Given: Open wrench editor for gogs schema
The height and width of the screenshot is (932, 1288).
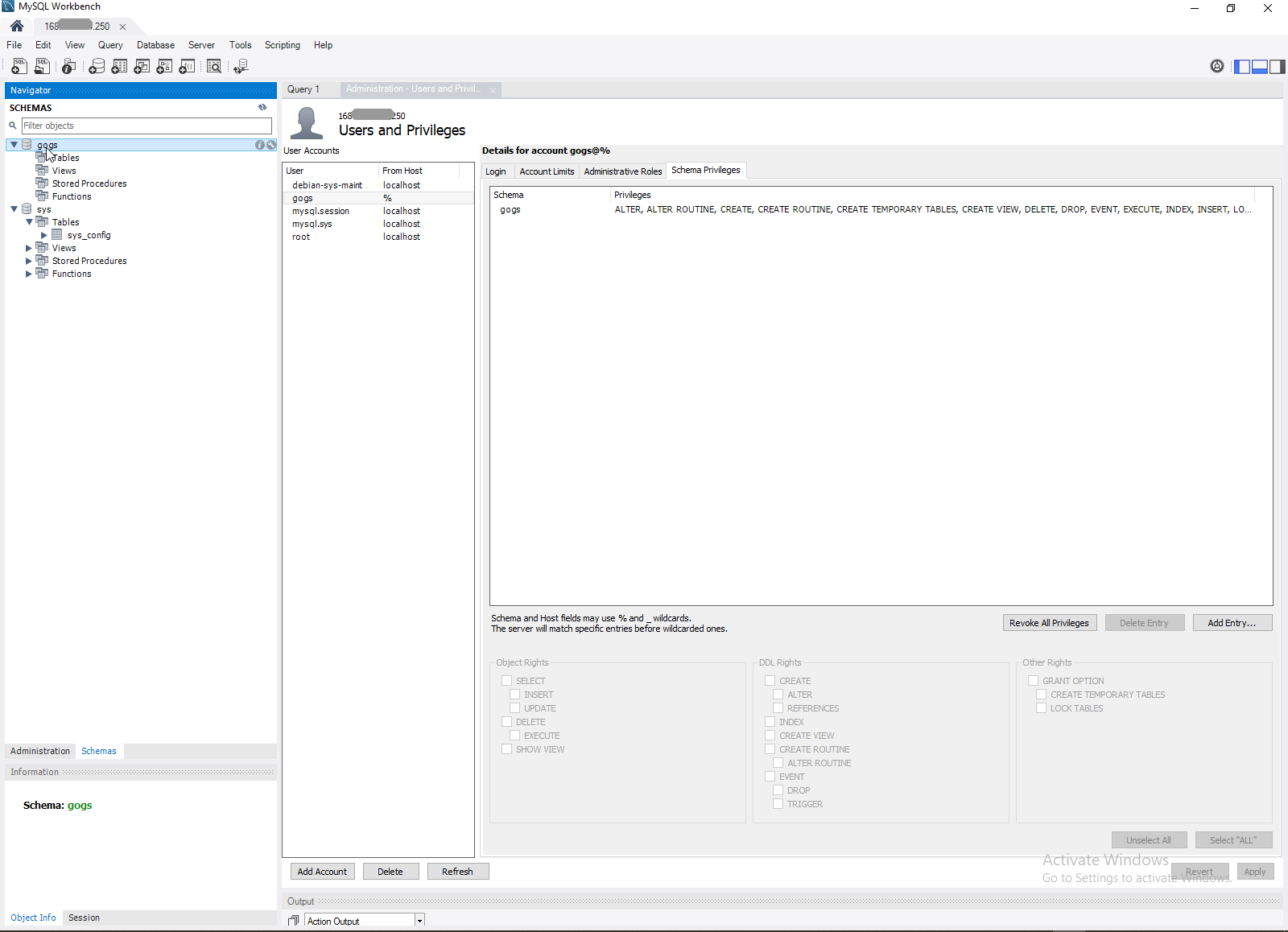Looking at the screenshot, I should [271, 145].
